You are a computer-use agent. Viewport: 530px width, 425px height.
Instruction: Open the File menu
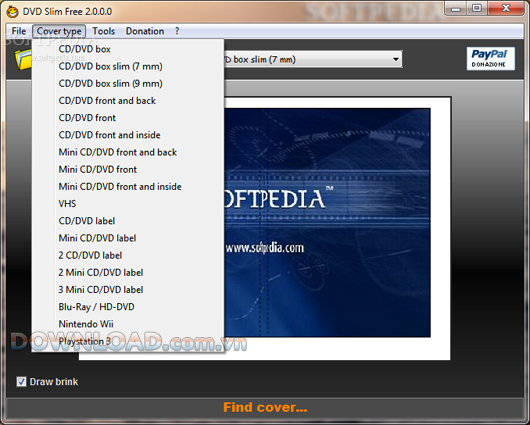pyautogui.click(x=19, y=31)
